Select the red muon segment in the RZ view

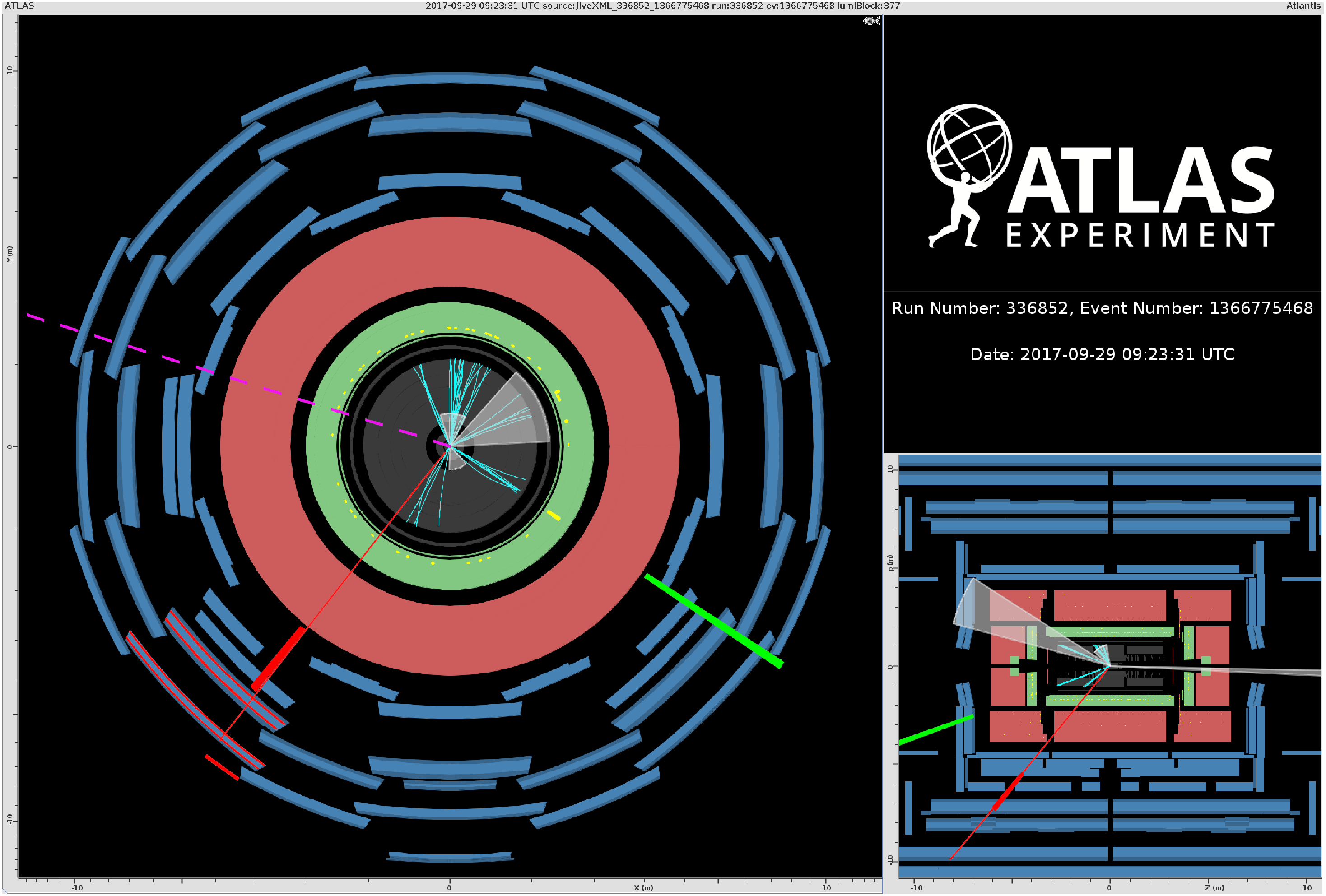click(1008, 791)
